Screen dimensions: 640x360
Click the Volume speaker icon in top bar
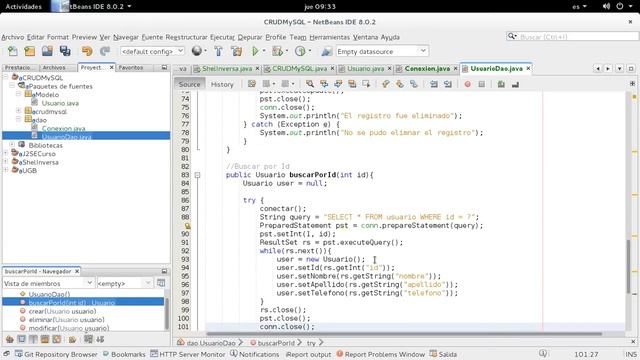[607, 6]
